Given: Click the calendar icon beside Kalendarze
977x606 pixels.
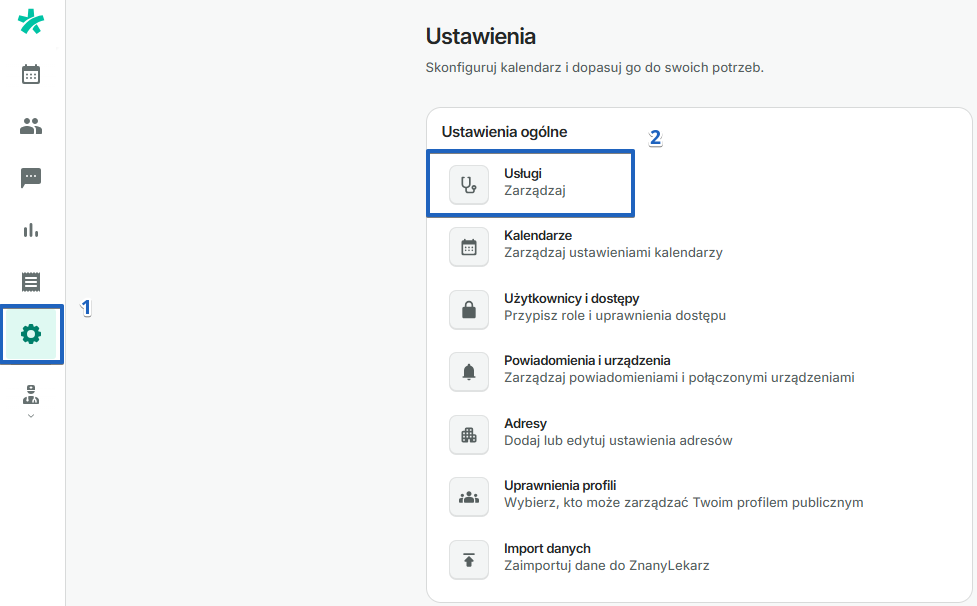Looking at the screenshot, I should pyautogui.click(x=468, y=247).
